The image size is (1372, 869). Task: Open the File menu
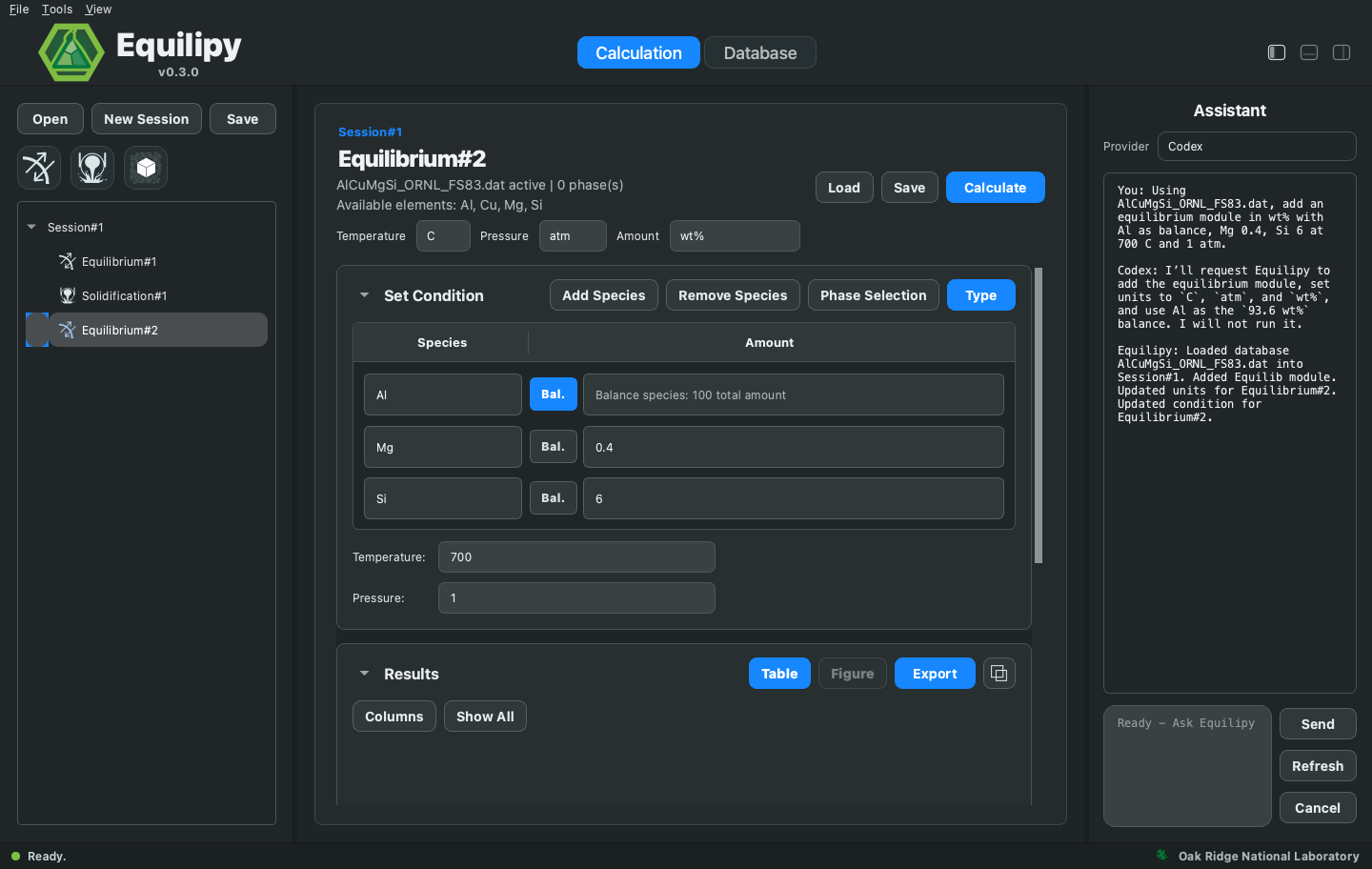(19, 10)
